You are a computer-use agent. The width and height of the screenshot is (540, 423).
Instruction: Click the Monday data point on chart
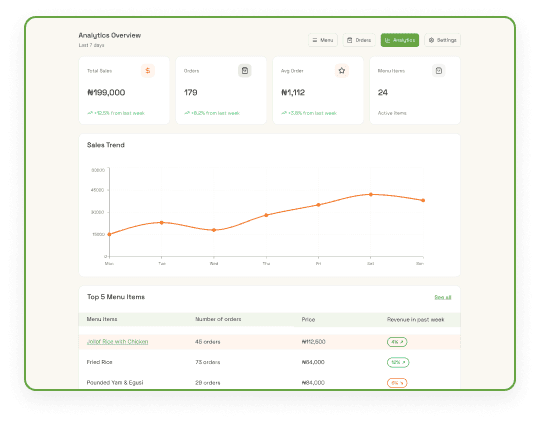pyautogui.click(x=110, y=234)
